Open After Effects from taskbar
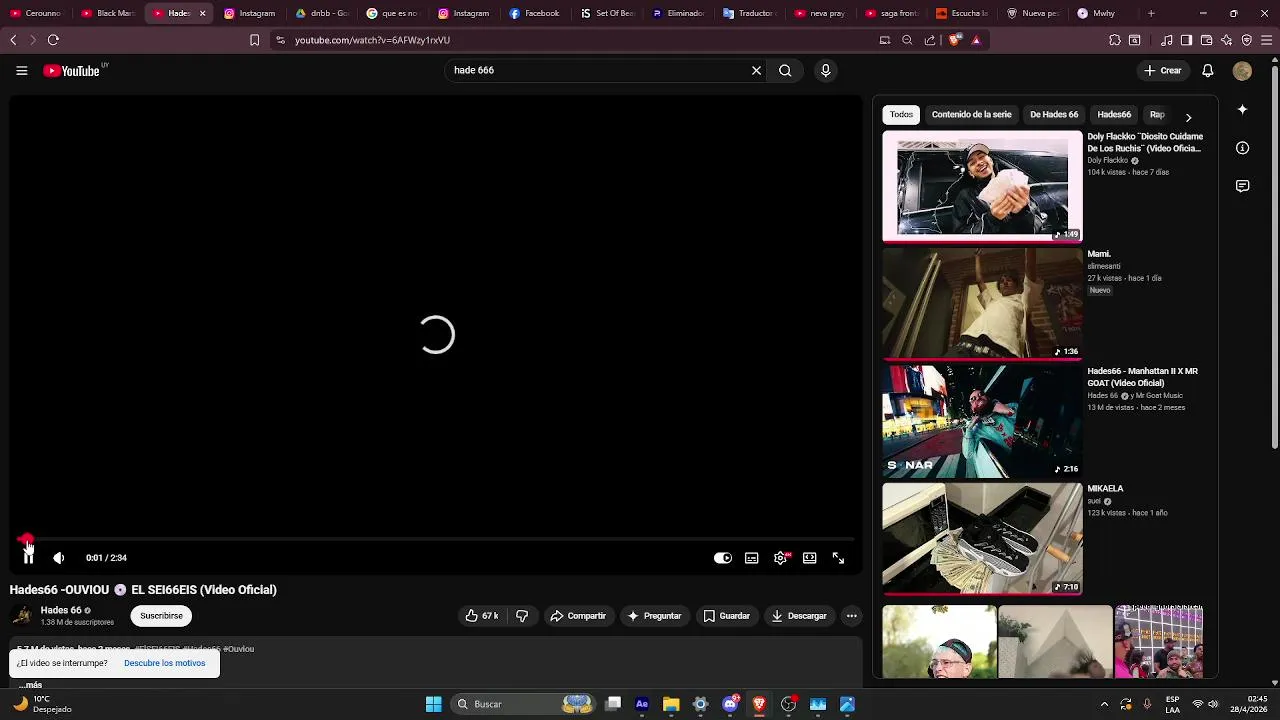This screenshot has width=1280, height=720. (642, 704)
